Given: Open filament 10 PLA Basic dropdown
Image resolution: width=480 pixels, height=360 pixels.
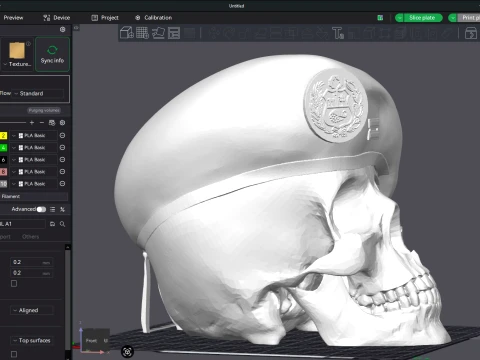Looking at the screenshot, I should (x=35, y=184).
